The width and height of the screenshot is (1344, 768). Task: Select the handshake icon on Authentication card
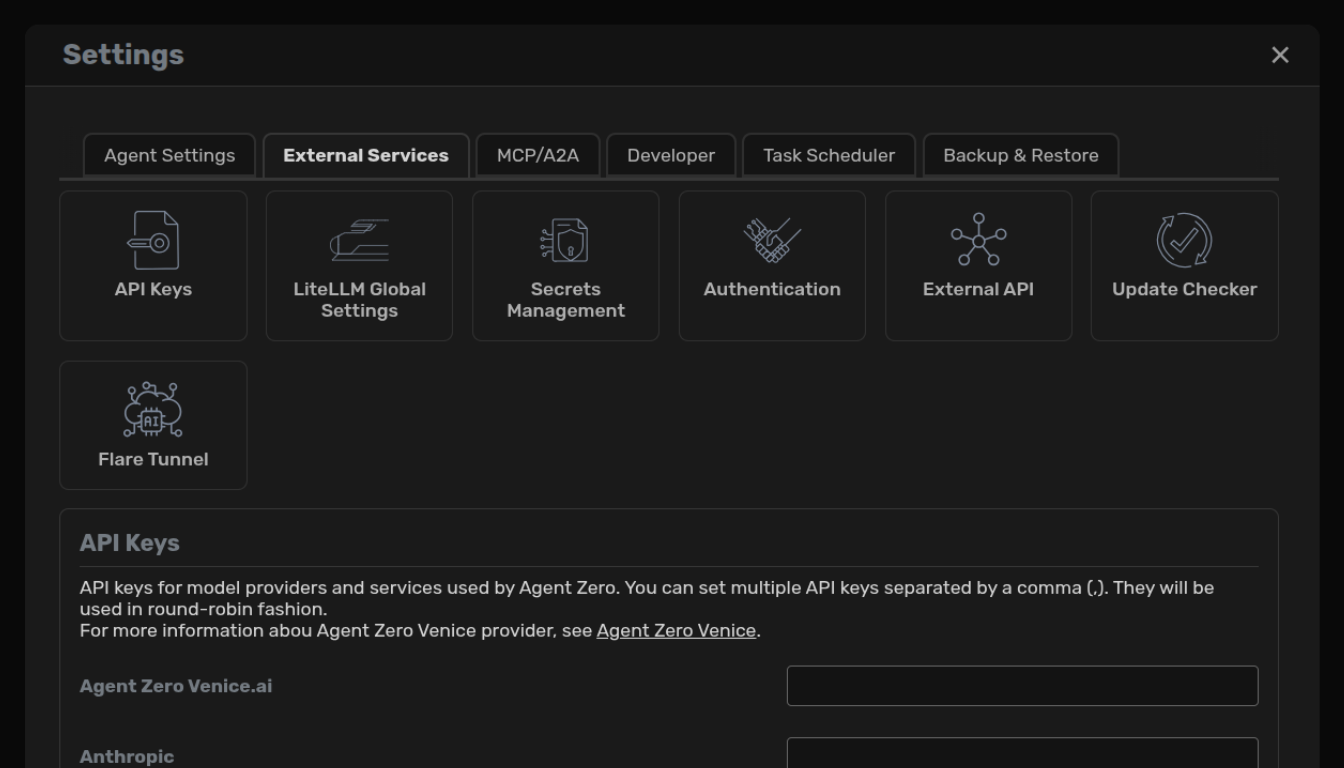pyautogui.click(x=771, y=238)
